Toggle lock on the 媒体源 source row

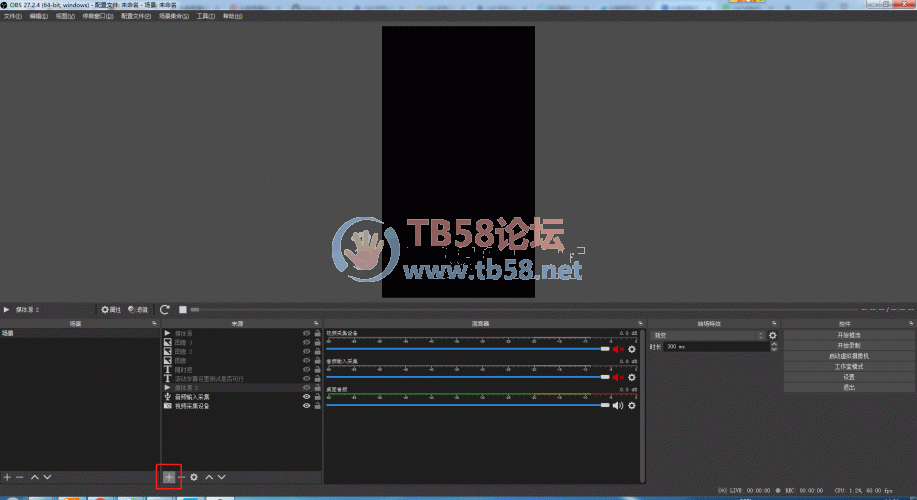318,333
